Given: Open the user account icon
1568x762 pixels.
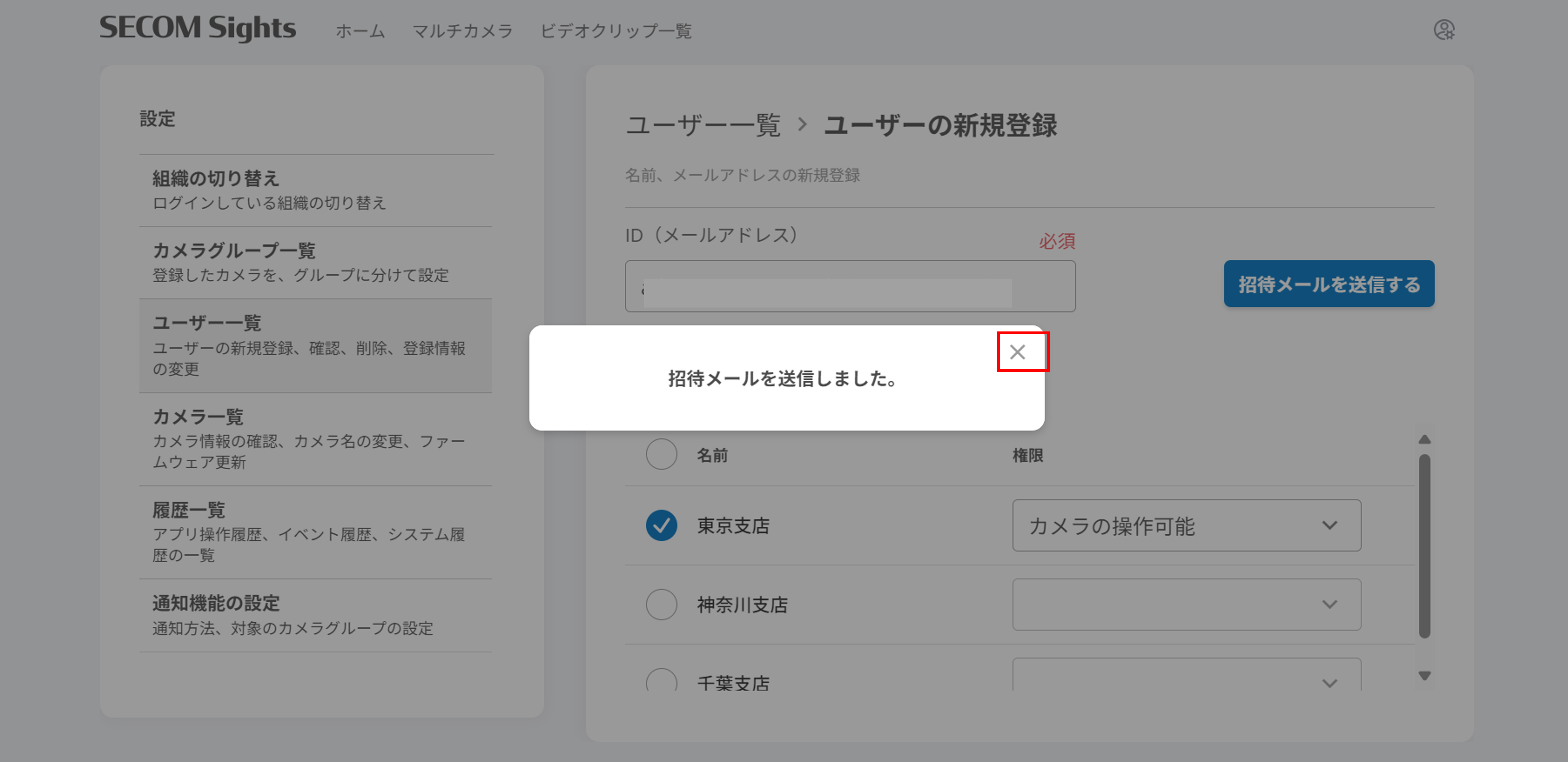Looking at the screenshot, I should tap(1444, 29).
